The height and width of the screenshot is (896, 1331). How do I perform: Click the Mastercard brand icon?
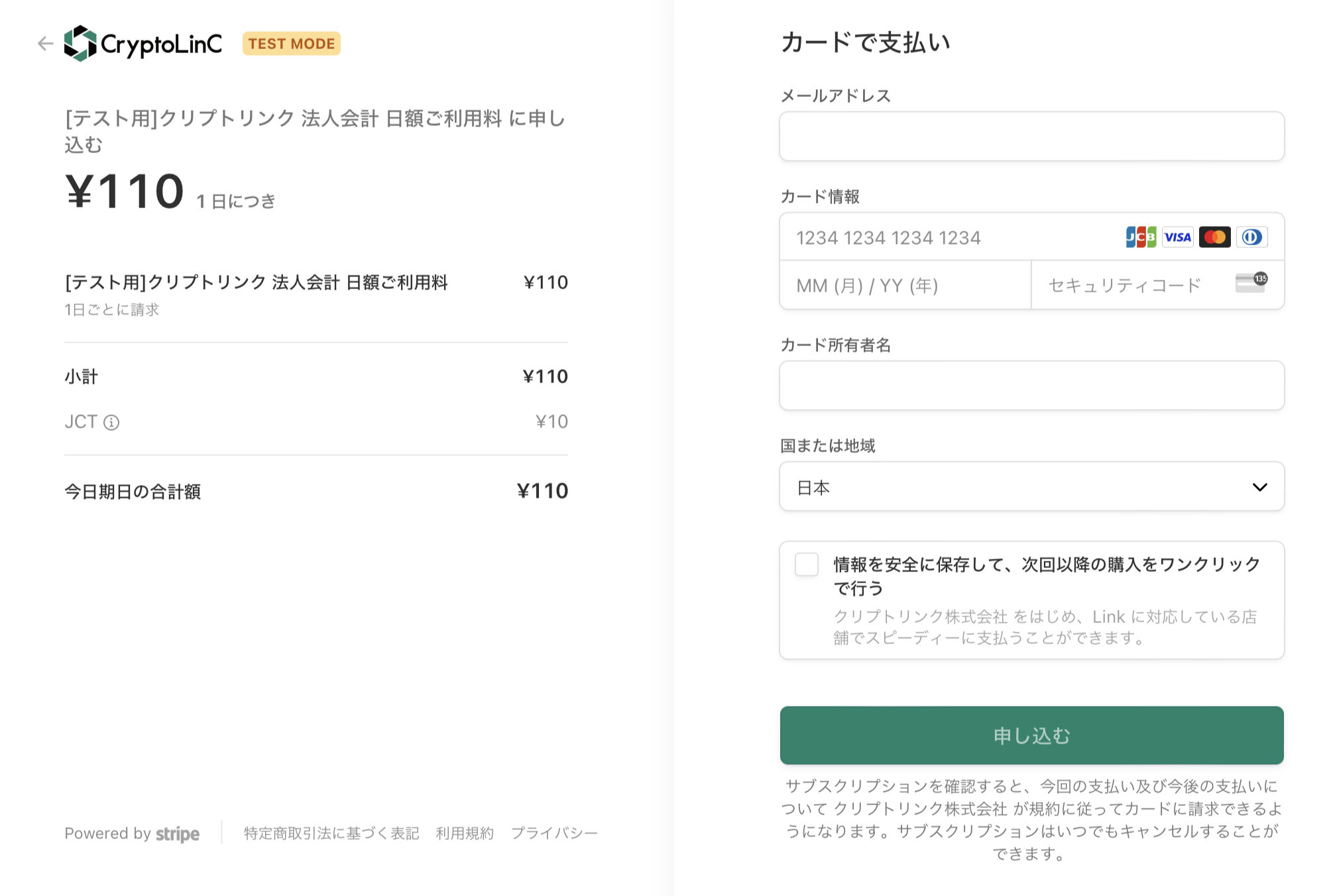point(1215,237)
